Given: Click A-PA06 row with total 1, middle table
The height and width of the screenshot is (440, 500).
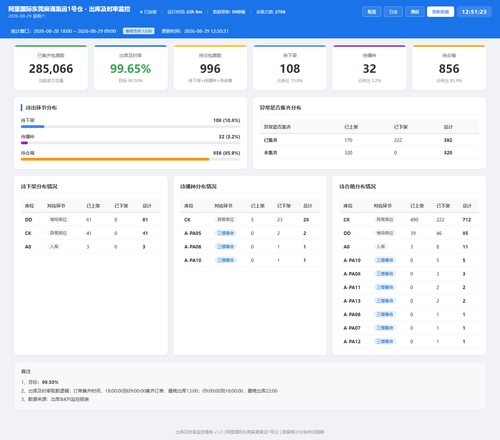Looking at the screenshot, I should [x=250, y=247].
